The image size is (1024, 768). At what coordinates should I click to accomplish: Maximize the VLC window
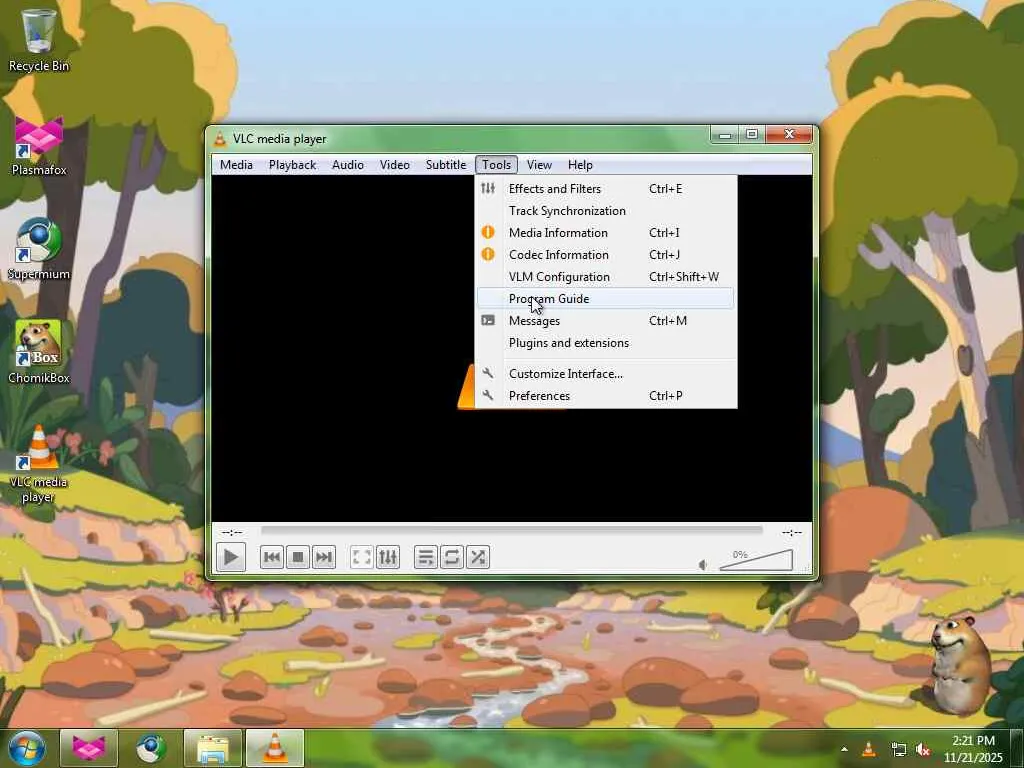[752, 135]
